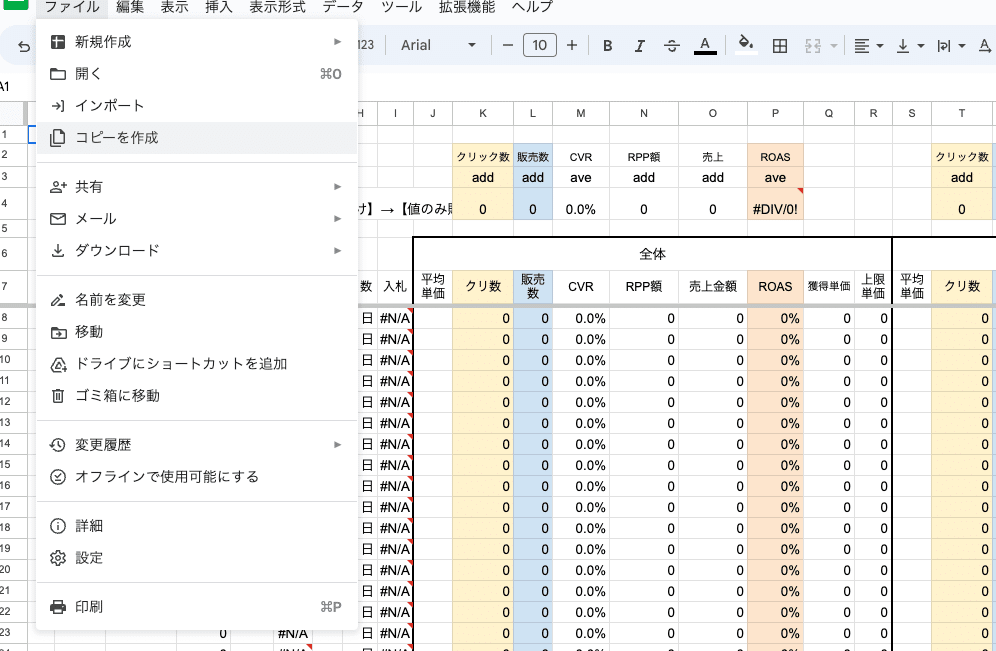Open the fill color bucket

pyautogui.click(x=746, y=44)
